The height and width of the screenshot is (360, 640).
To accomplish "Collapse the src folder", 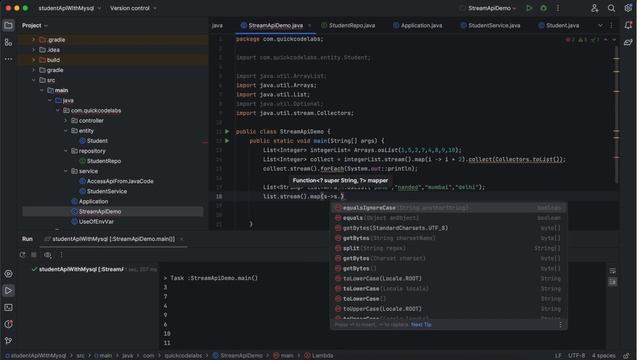I will point(34,80).
